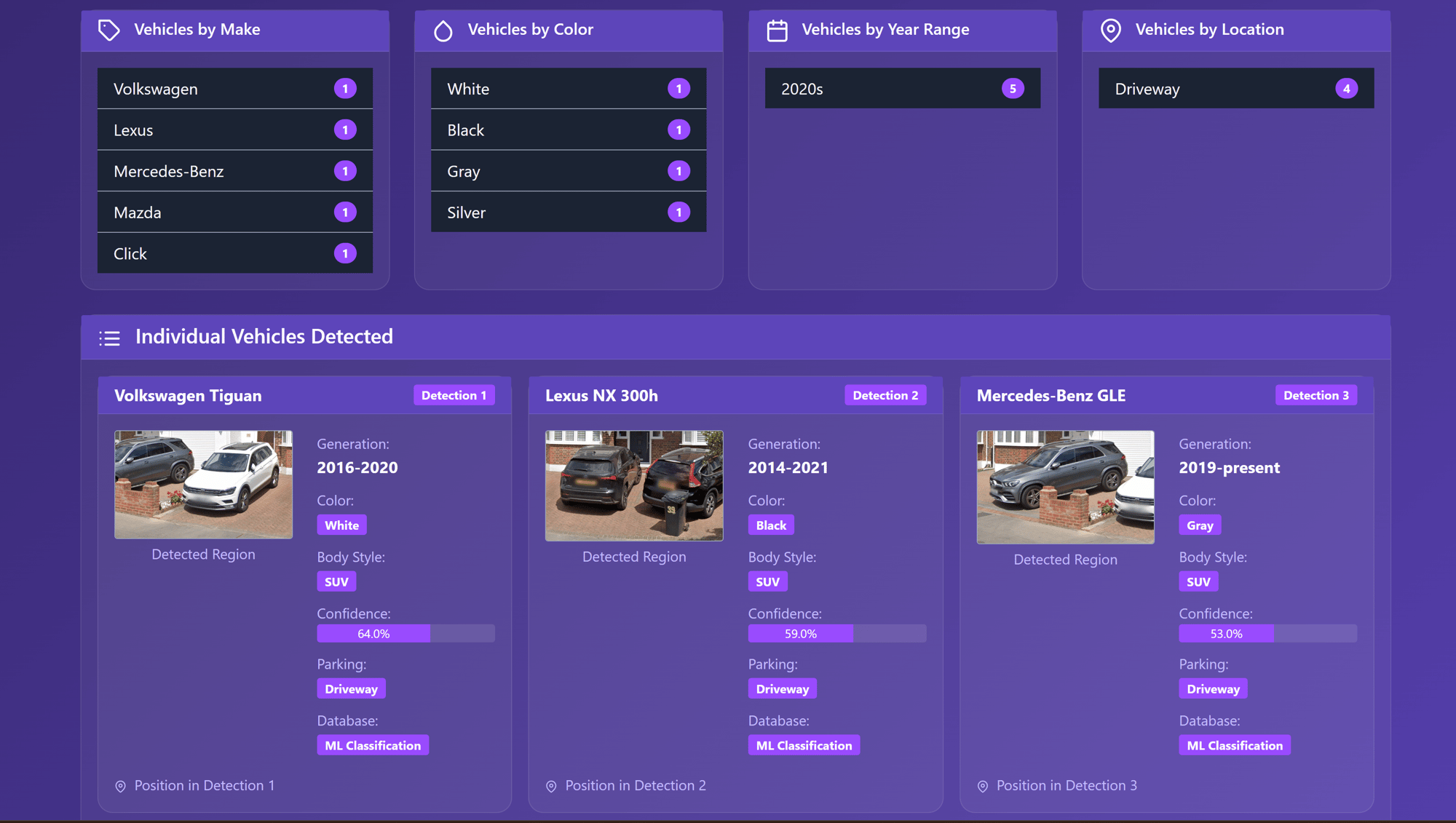
Task: Click the Detection 3 badge
Action: click(x=1316, y=395)
